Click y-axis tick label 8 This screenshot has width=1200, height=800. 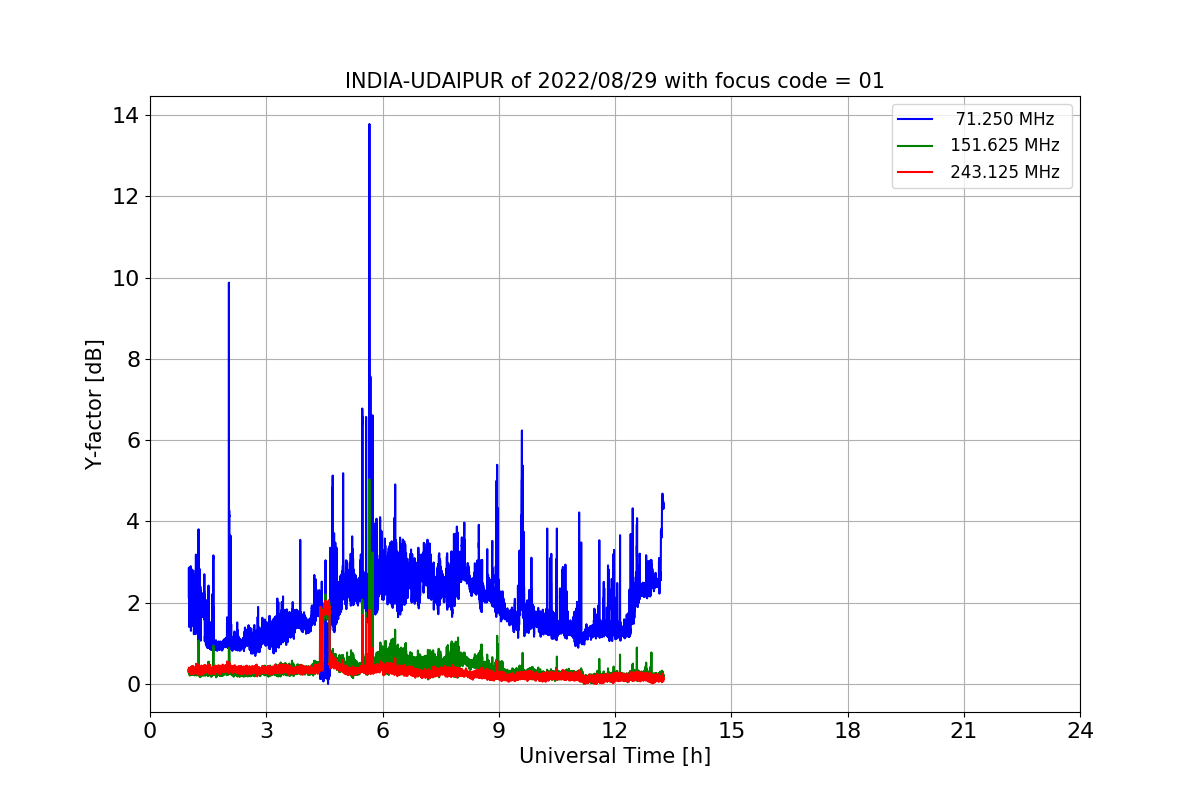(133, 359)
